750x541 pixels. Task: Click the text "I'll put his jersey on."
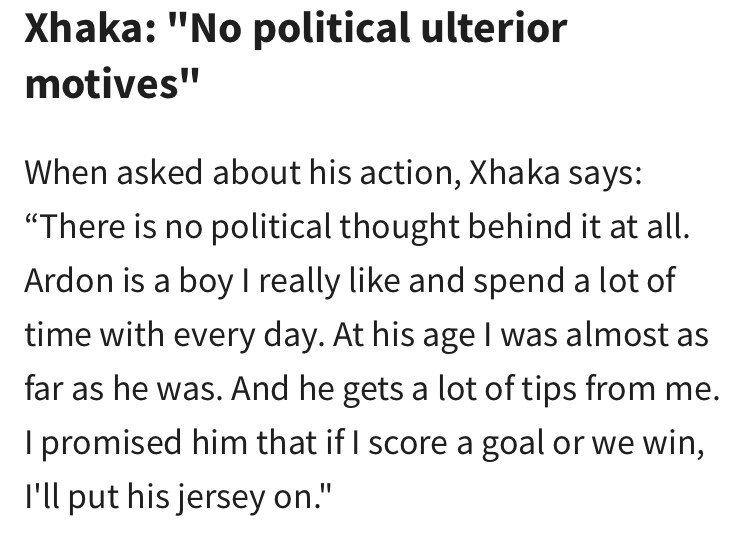177,498
